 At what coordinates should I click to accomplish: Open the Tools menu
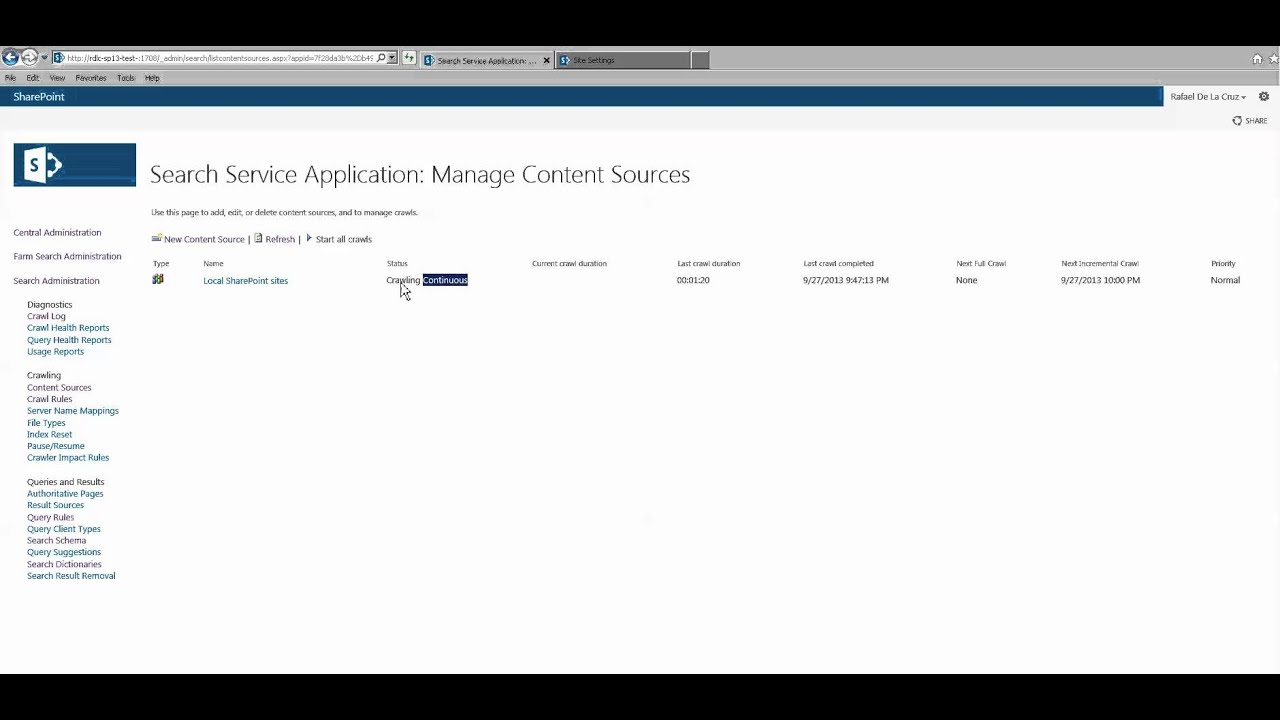[126, 78]
